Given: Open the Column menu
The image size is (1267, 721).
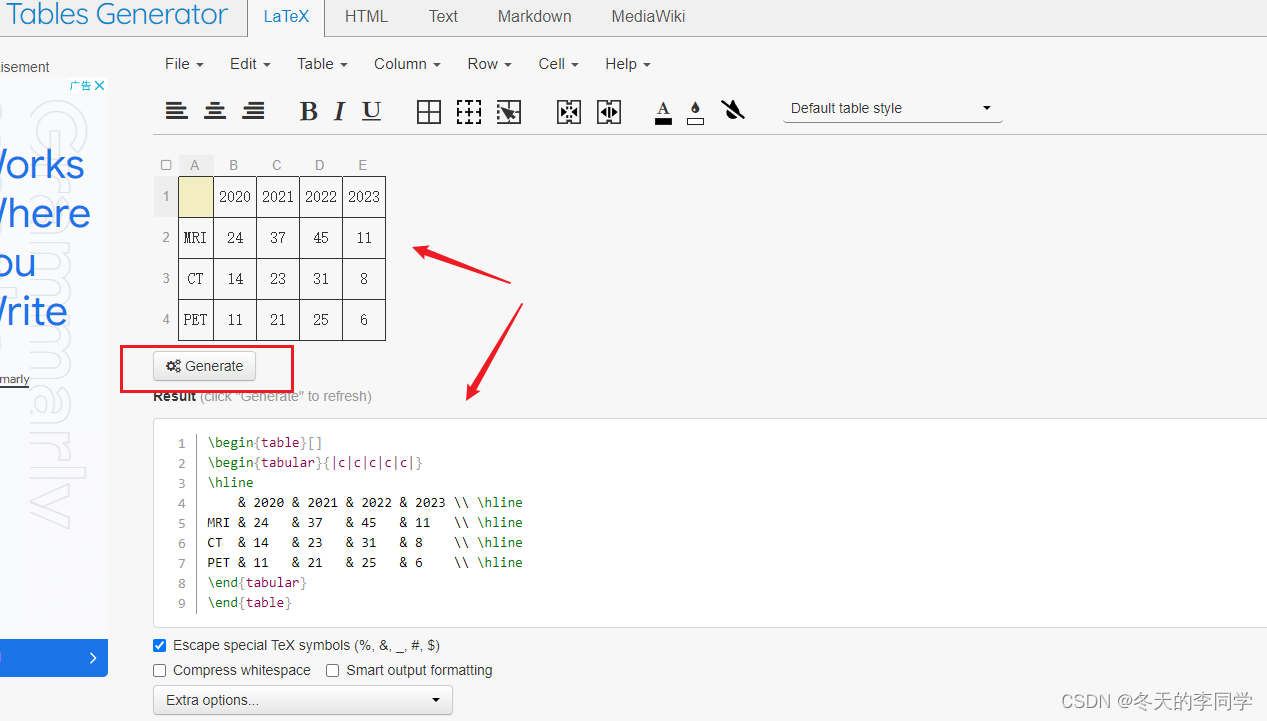Looking at the screenshot, I should pyautogui.click(x=407, y=64).
